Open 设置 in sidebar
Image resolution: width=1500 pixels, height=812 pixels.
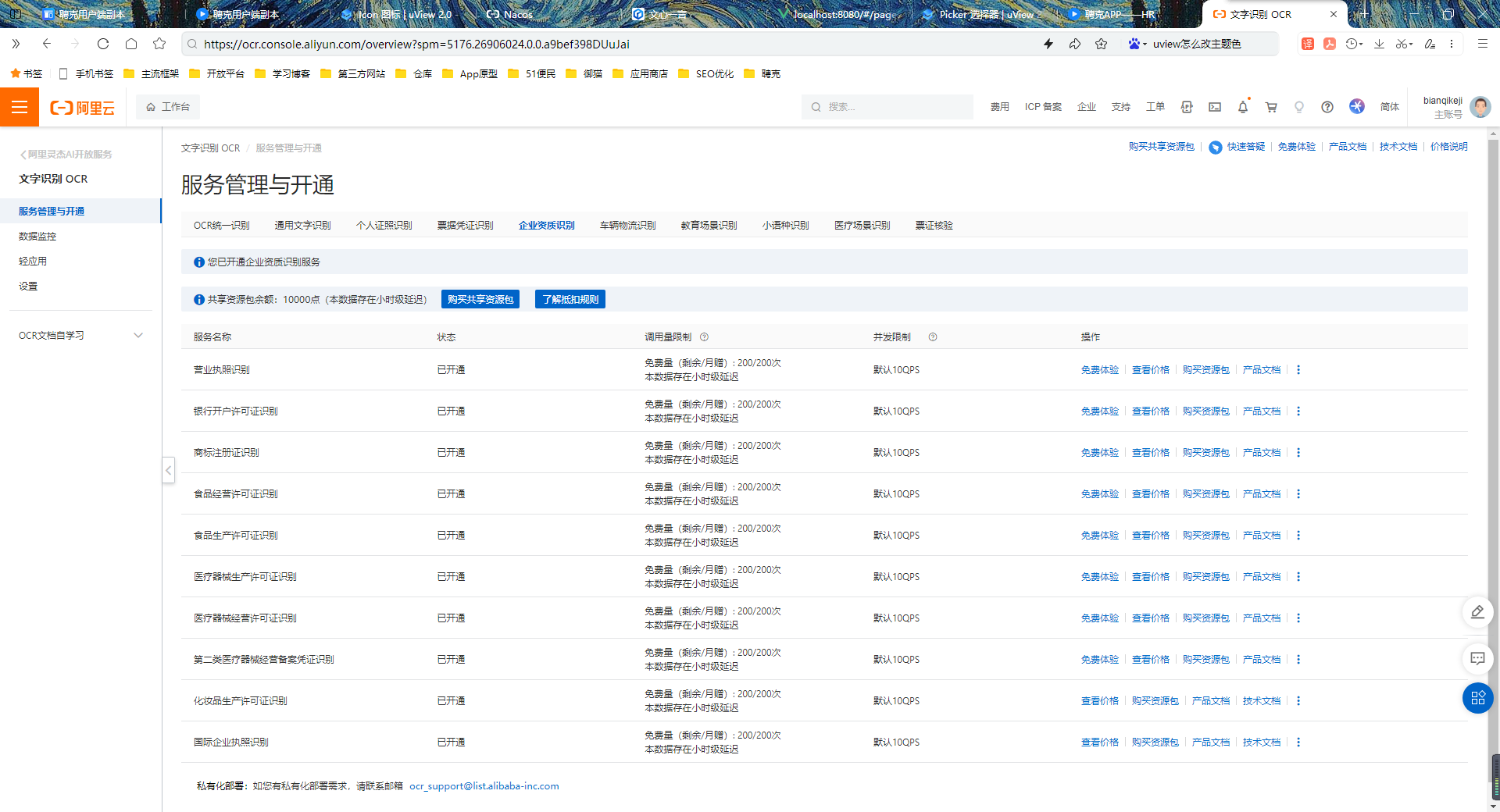point(28,287)
